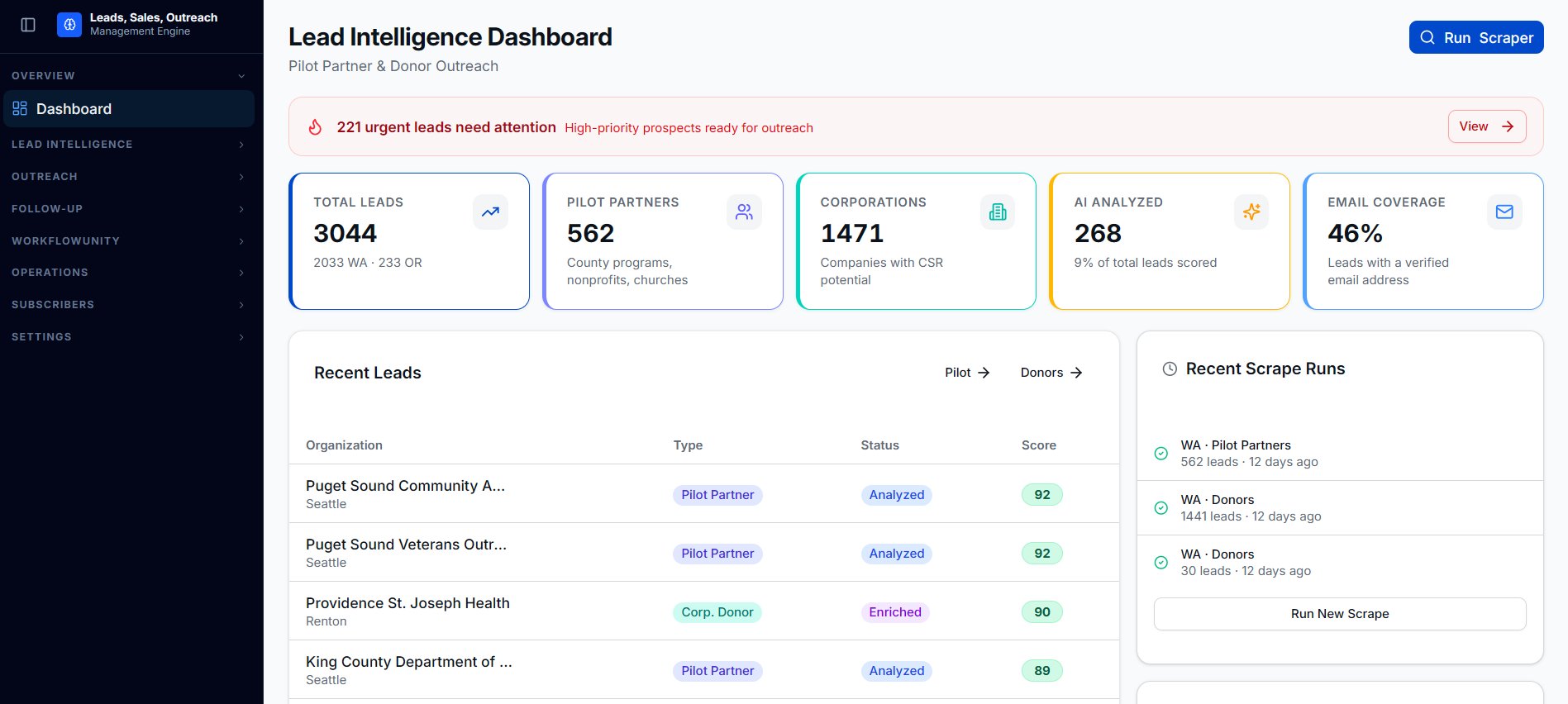
Task: Open the Pilot Partners stat card
Action: click(x=663, y=241)
